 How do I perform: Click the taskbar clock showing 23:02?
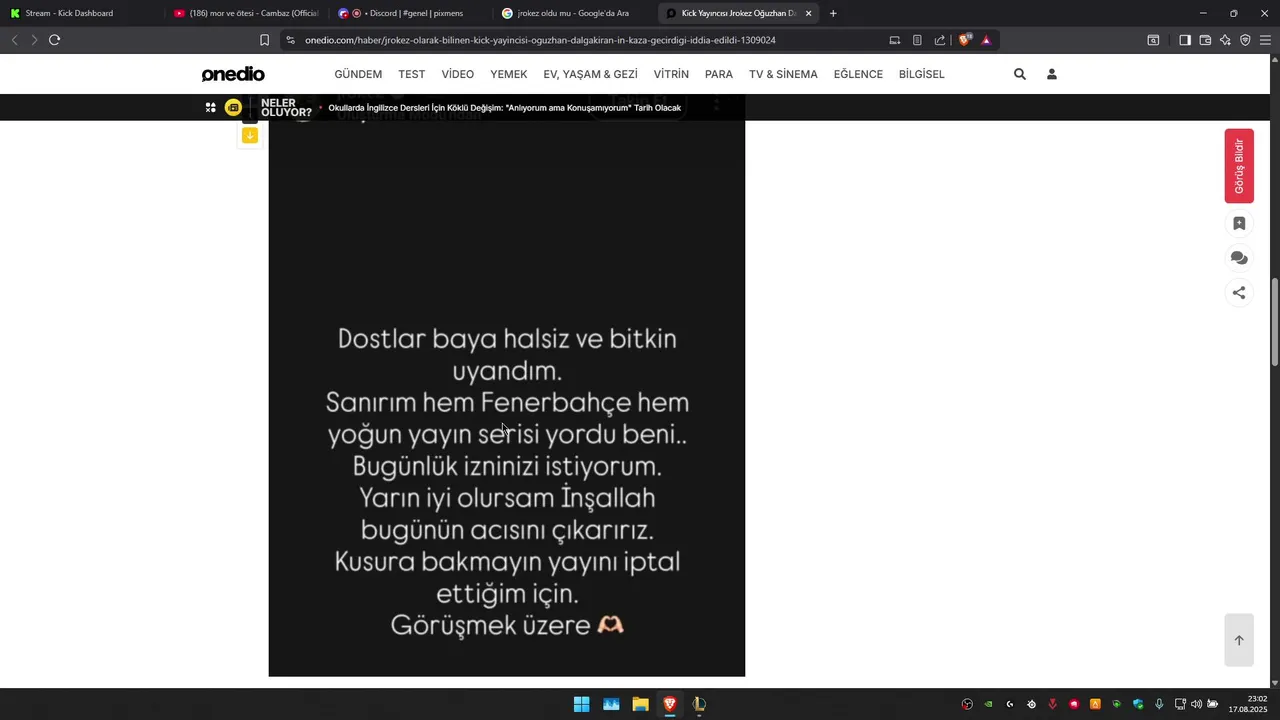(x=1249, y=704)
